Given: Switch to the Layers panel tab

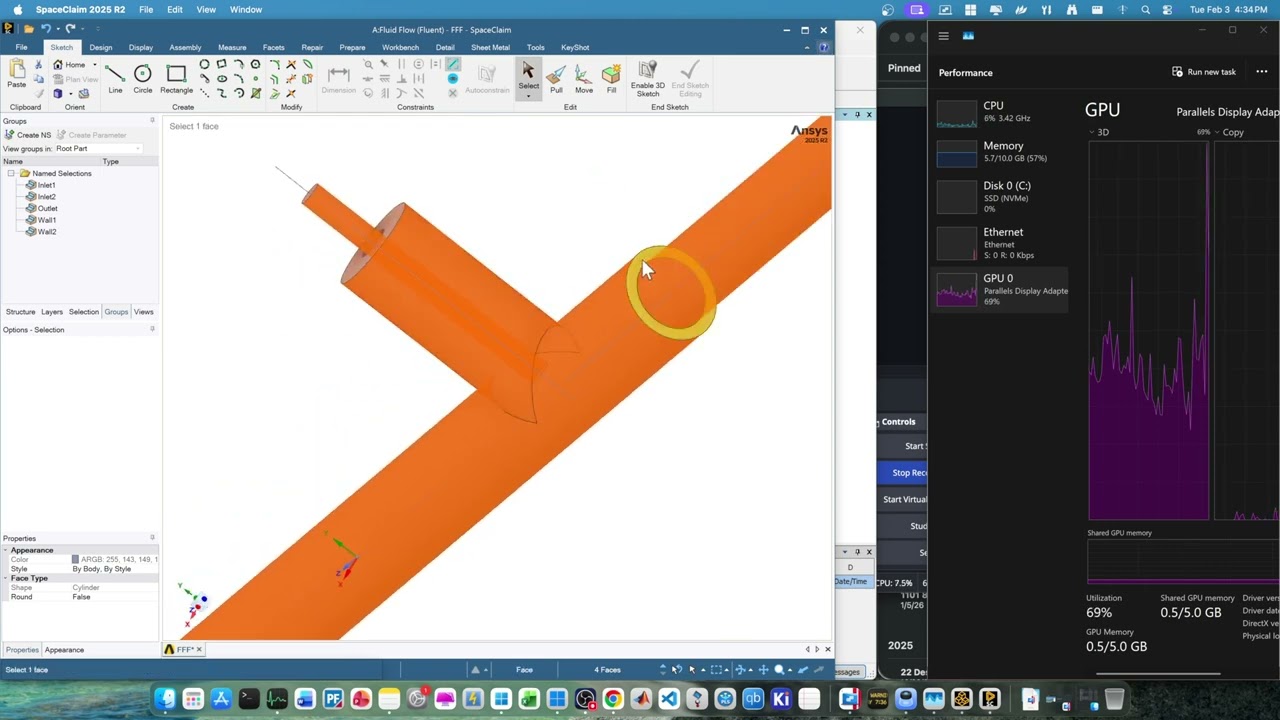Looking at the screenshot, I should pos(52,312).
